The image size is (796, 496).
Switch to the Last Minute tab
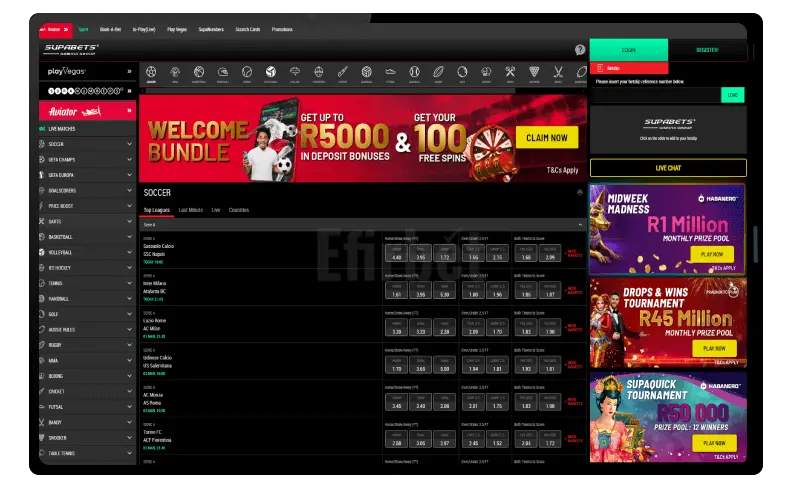[x=190, y=210]
